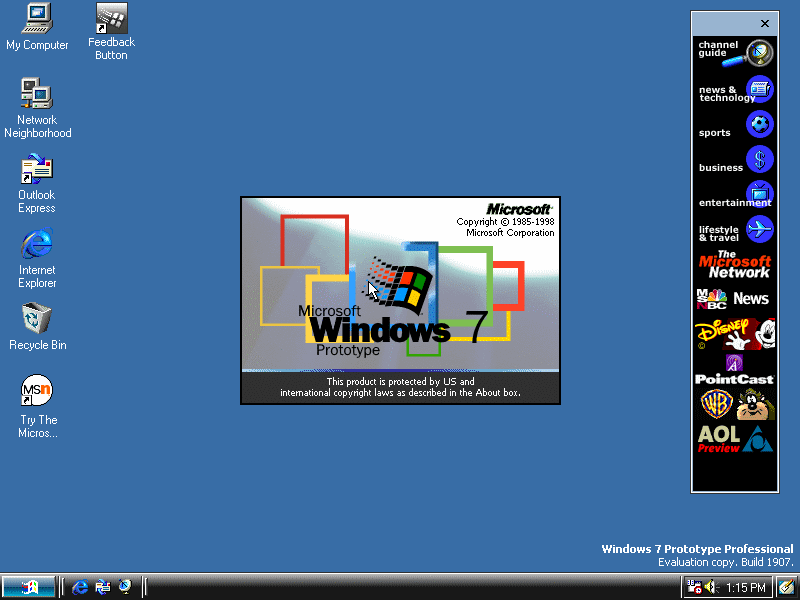Open the Try The Microsoft Network shortcut

37,407
